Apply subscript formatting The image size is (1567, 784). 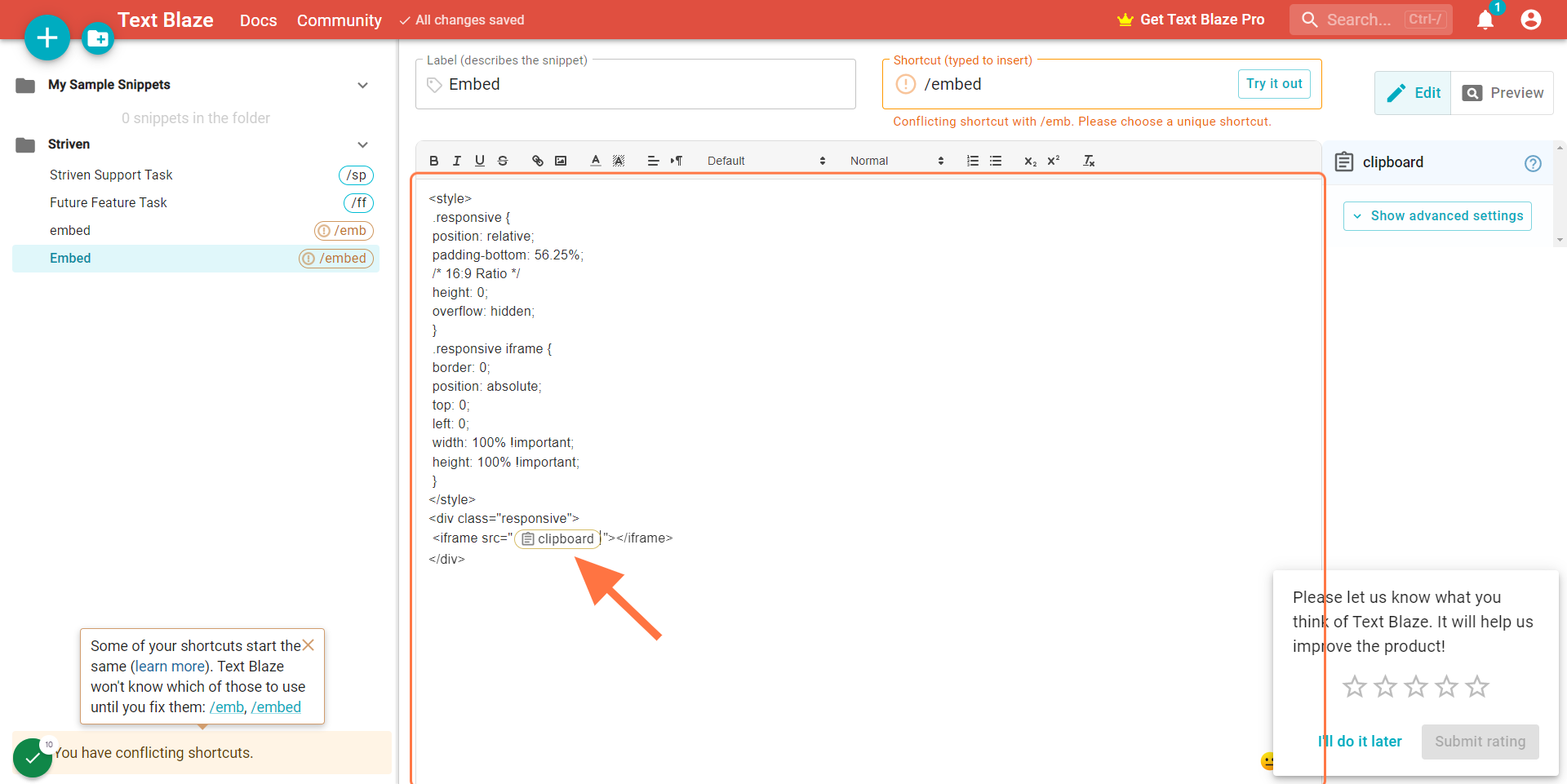coord(1031,161)
